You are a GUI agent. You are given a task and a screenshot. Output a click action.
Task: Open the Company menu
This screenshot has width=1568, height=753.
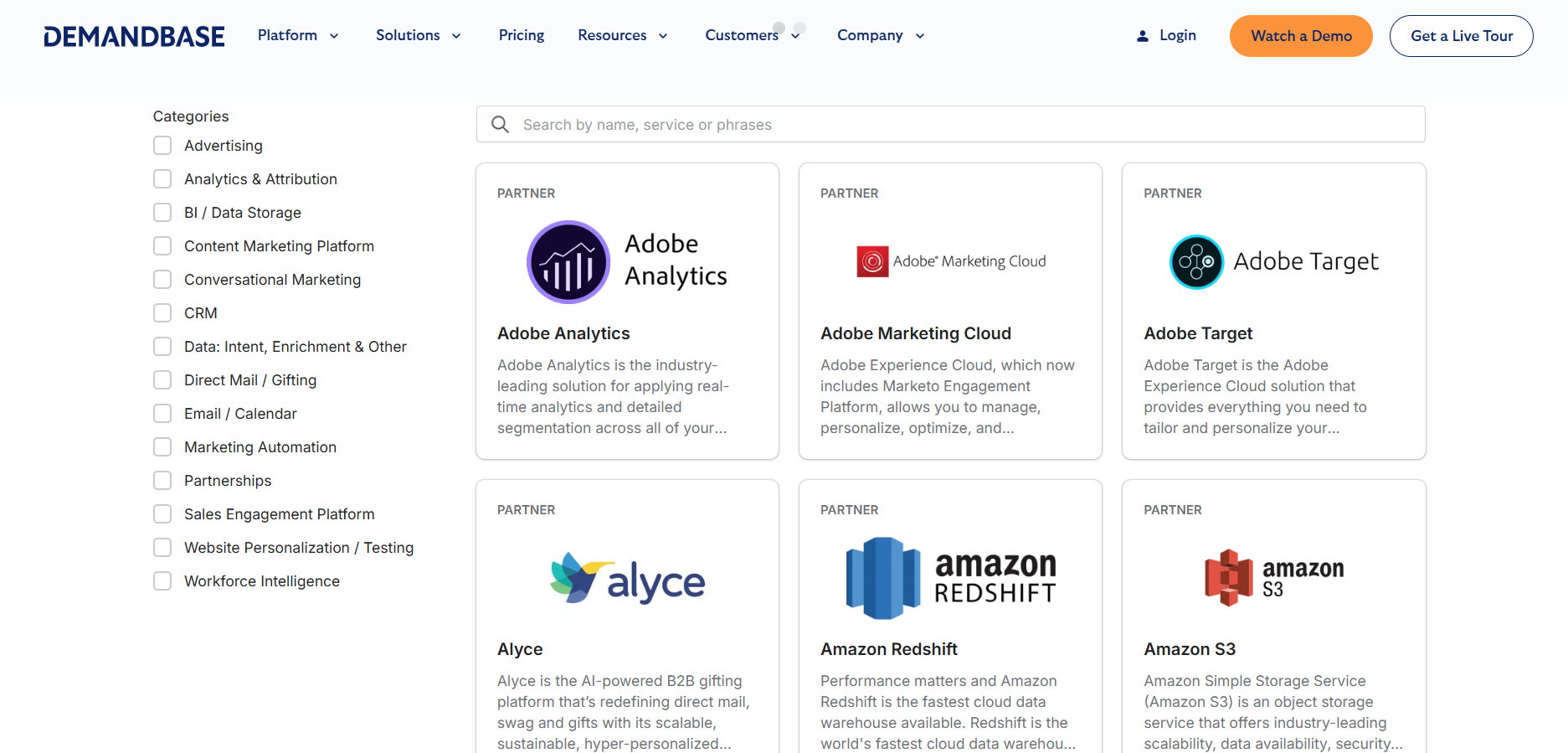[880, 35]
